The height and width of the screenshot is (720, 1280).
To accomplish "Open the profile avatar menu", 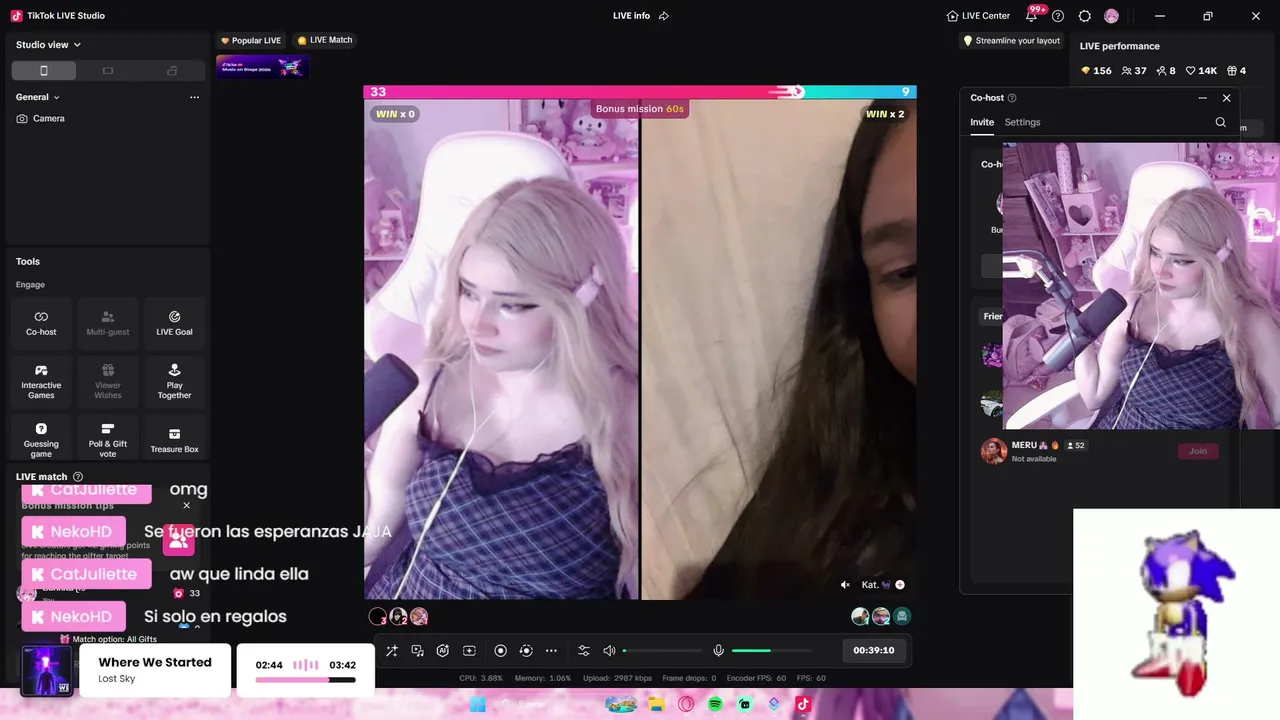I will (1111, 16).
